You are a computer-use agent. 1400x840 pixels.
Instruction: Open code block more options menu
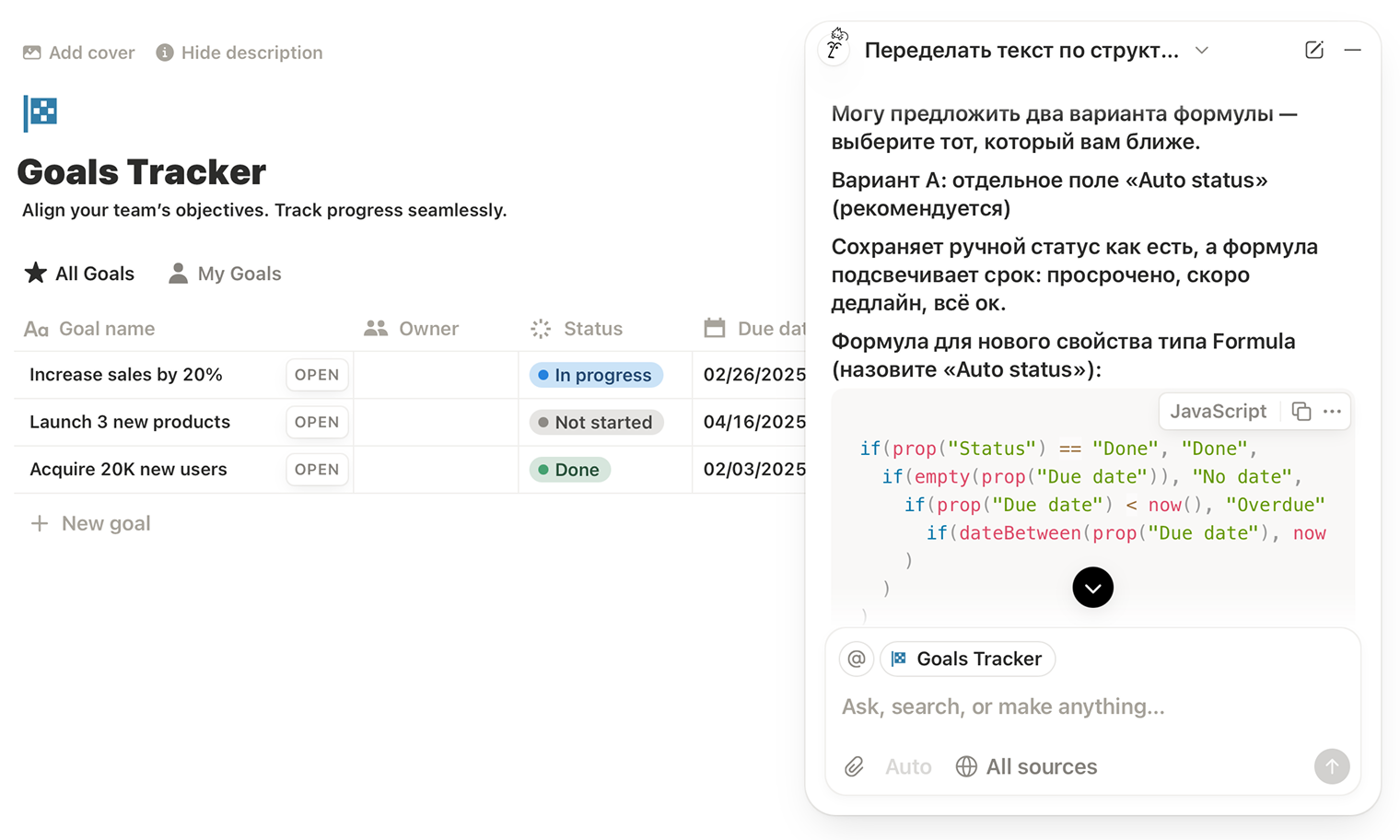1332,412
